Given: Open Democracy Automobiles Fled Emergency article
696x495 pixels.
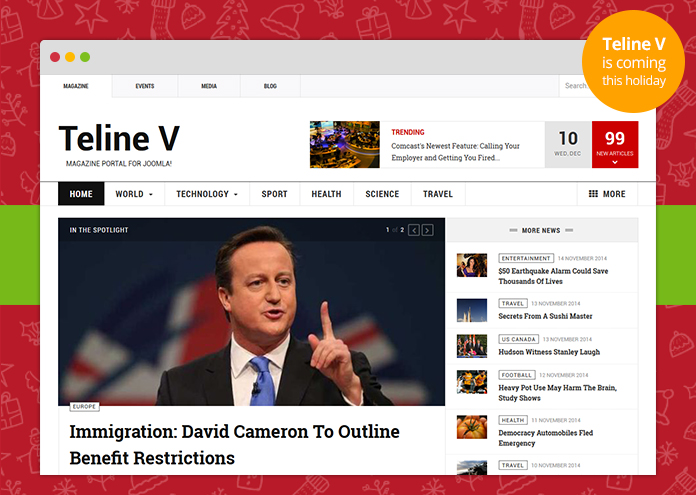Looking at the screenshot, I should pos(546,438).
